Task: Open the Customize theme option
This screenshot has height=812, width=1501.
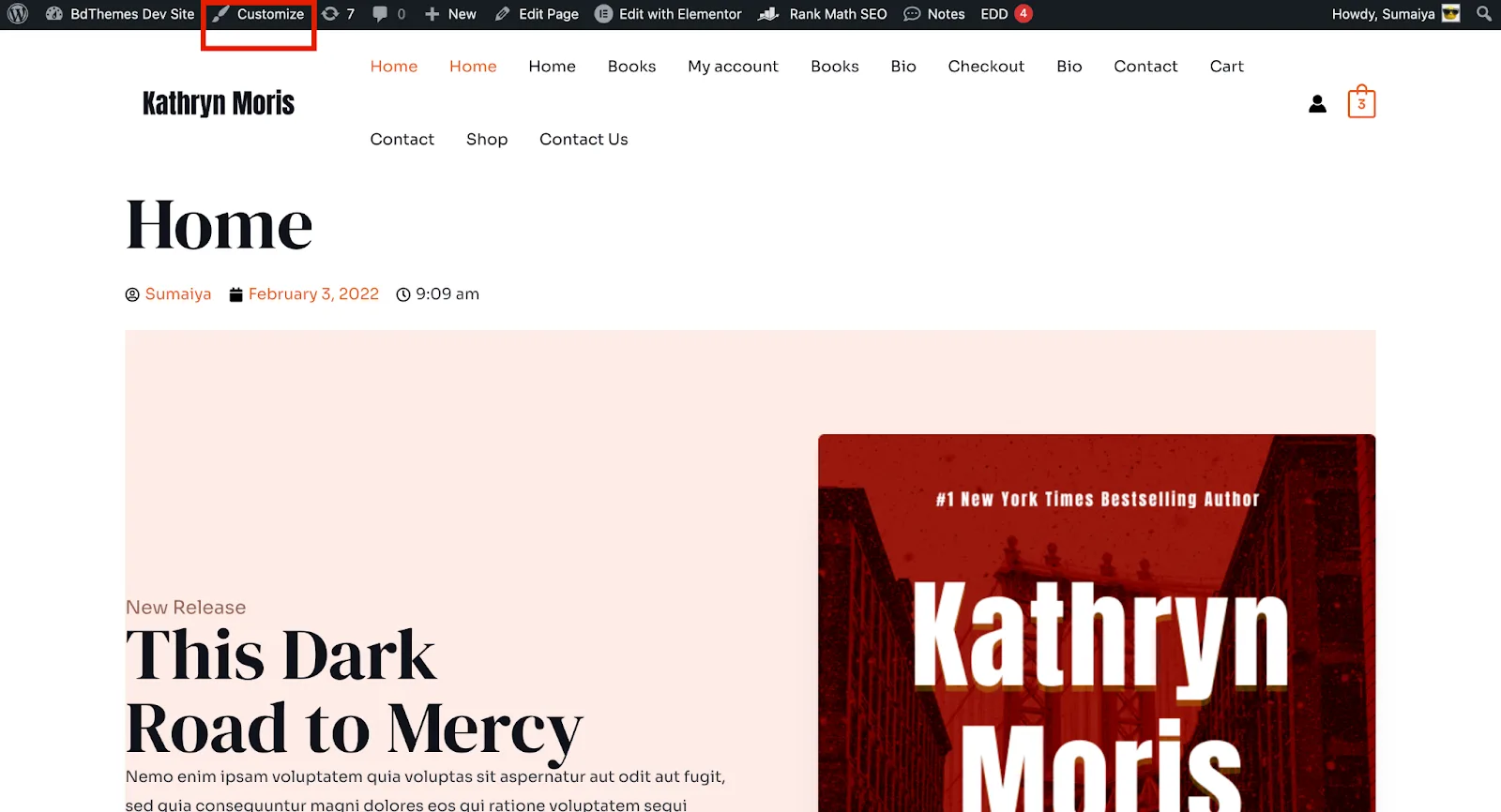Action: pos(258,14)
